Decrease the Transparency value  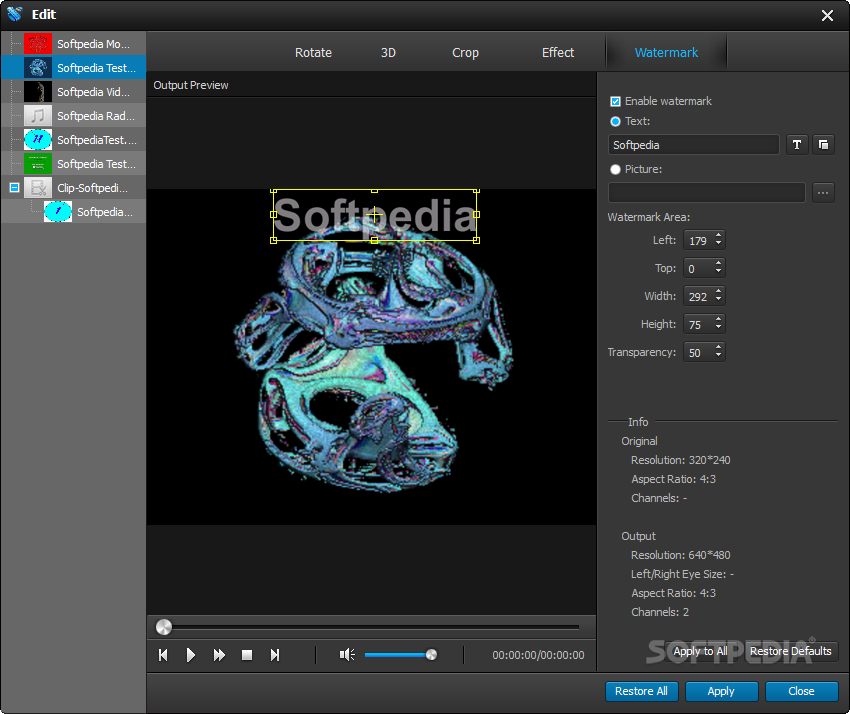(x=719, y=356)
